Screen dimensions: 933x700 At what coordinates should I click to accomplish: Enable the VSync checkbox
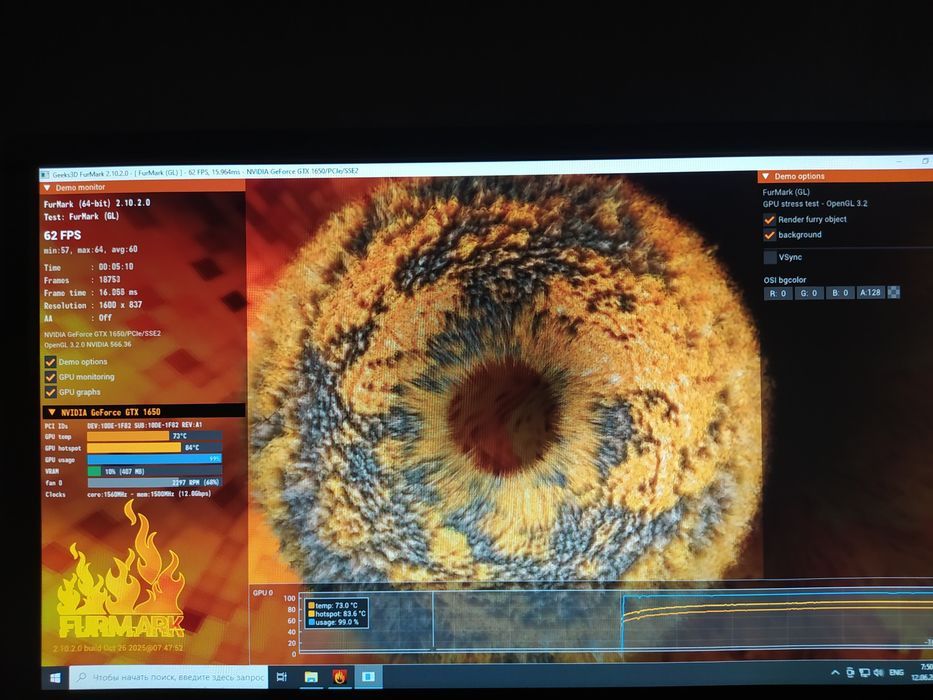point(770,257)
